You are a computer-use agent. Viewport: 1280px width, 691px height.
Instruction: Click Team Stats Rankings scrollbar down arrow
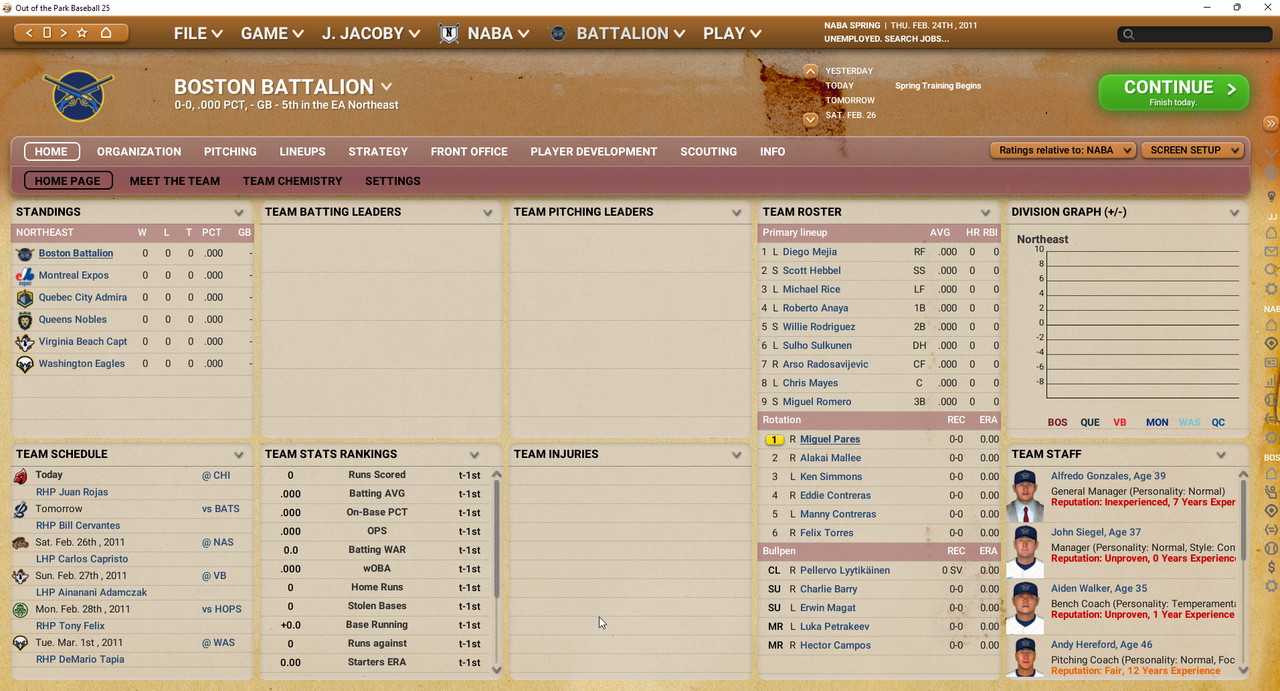tap(496, 669)
